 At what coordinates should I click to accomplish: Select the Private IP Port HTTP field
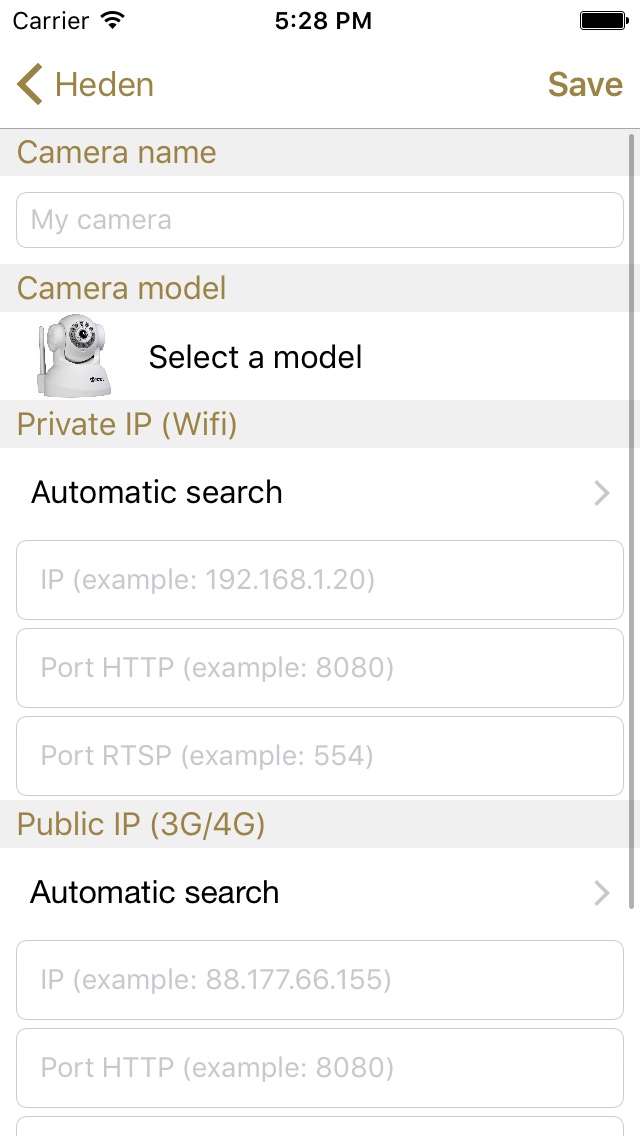point(320,668)
